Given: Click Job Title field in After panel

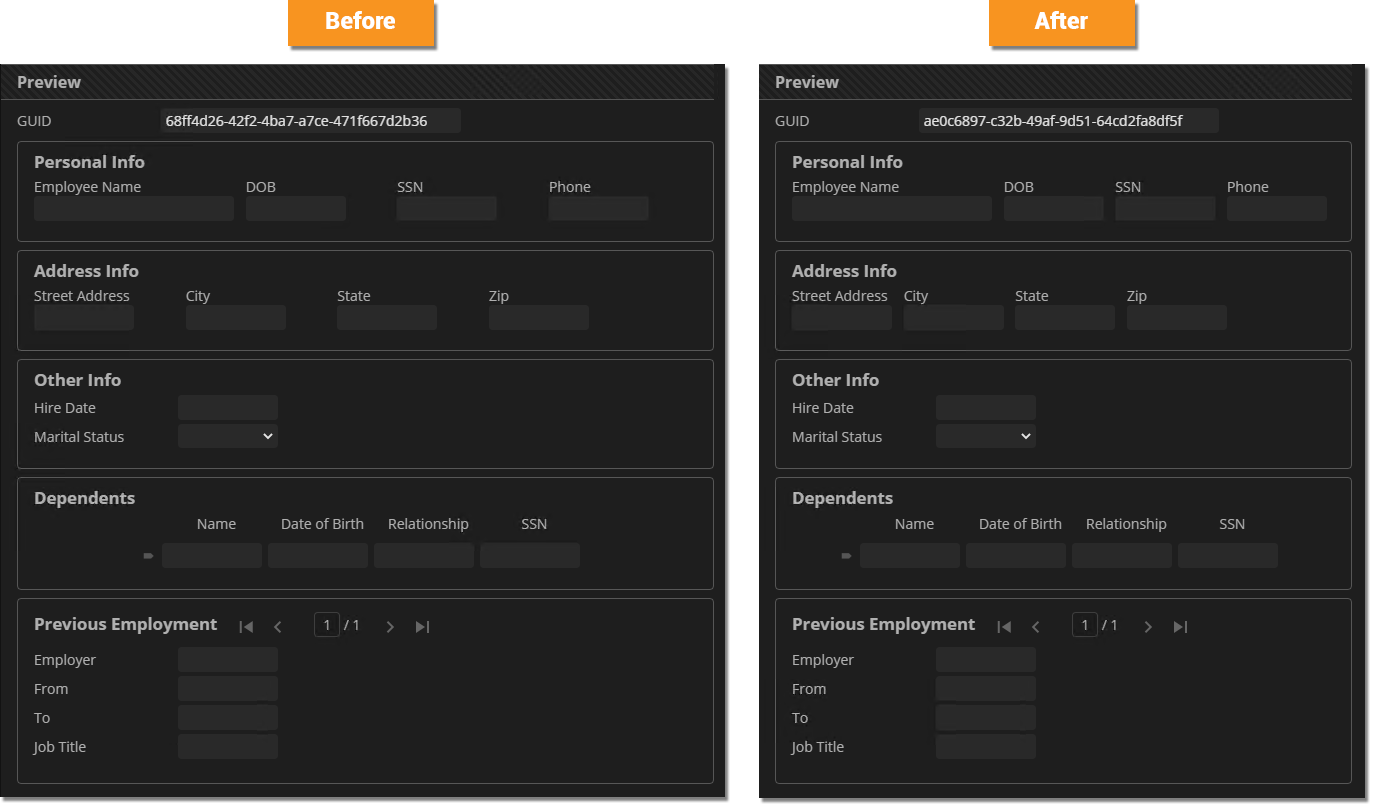Looking at the screenshot, I should point(986,747).
